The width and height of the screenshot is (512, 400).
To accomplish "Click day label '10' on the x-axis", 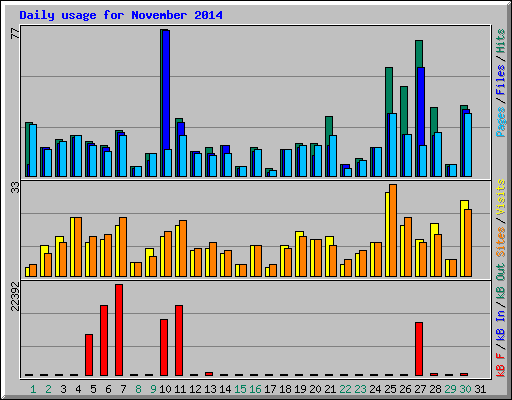I will pyautogui.click(x=165, y=389).
